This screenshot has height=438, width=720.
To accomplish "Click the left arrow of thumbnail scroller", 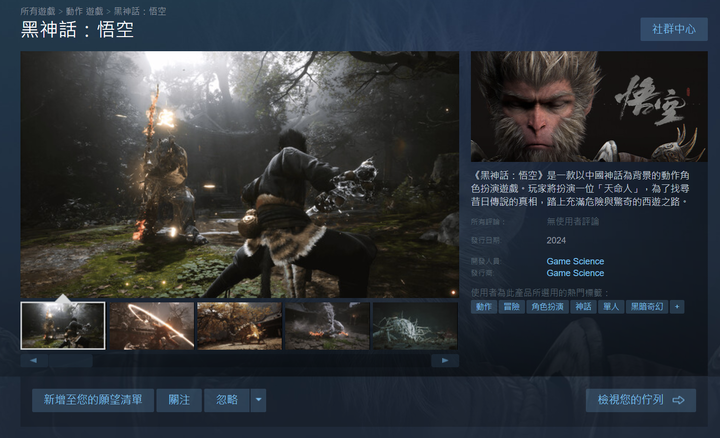I will pos(34,360).
